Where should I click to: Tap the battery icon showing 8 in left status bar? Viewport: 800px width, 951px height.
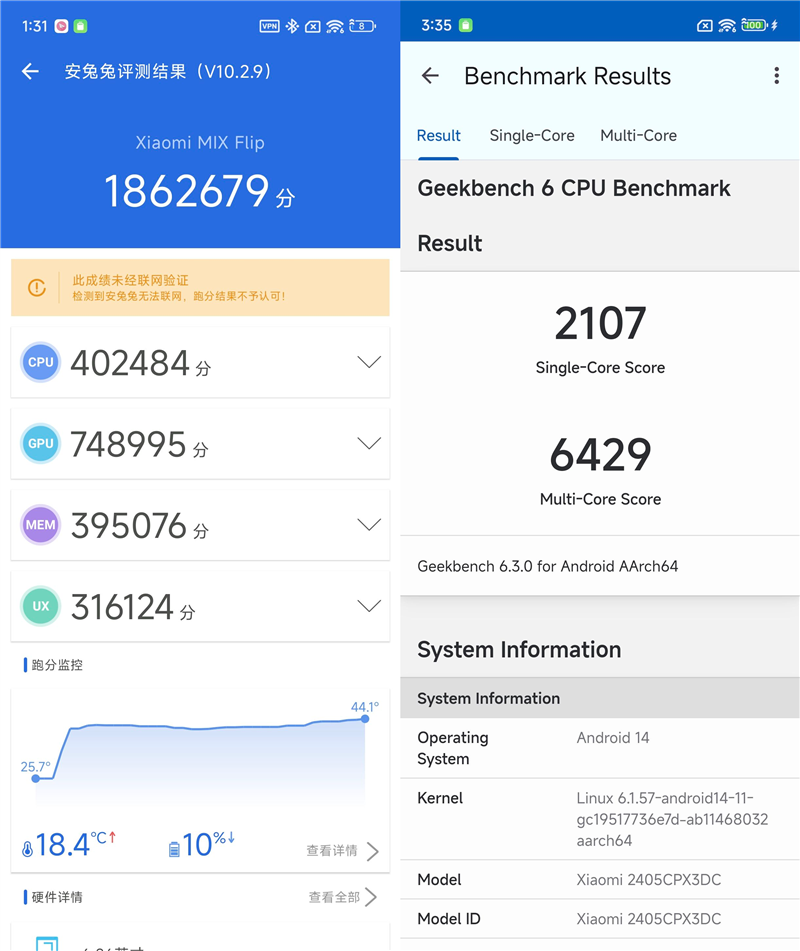pyautogui.click(x=362, y=26)
